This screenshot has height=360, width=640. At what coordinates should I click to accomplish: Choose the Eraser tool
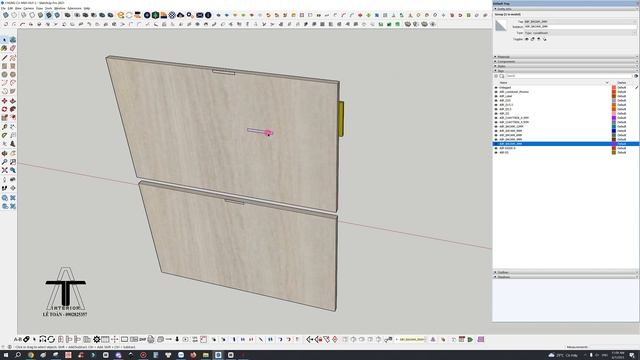tap(13, 48)
